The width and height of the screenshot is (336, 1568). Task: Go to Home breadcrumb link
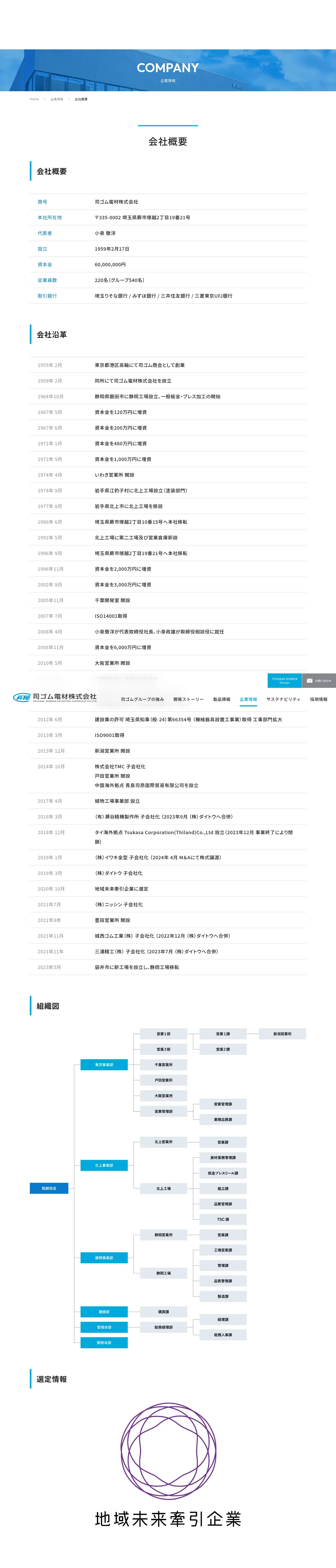tap(34, 99)
